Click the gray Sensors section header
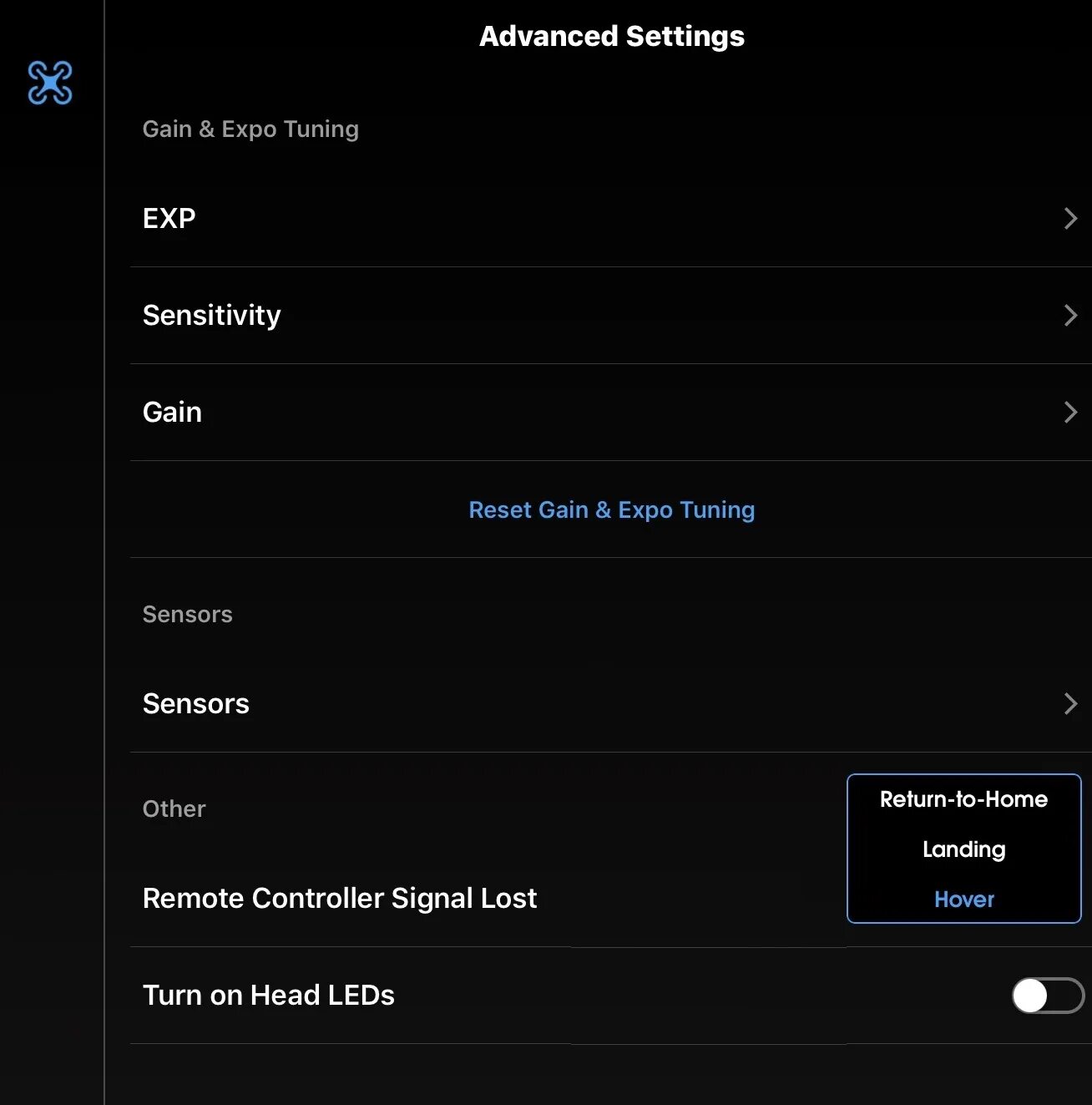The width and height of the screenshot is (1092, 1105). point(187,614)
